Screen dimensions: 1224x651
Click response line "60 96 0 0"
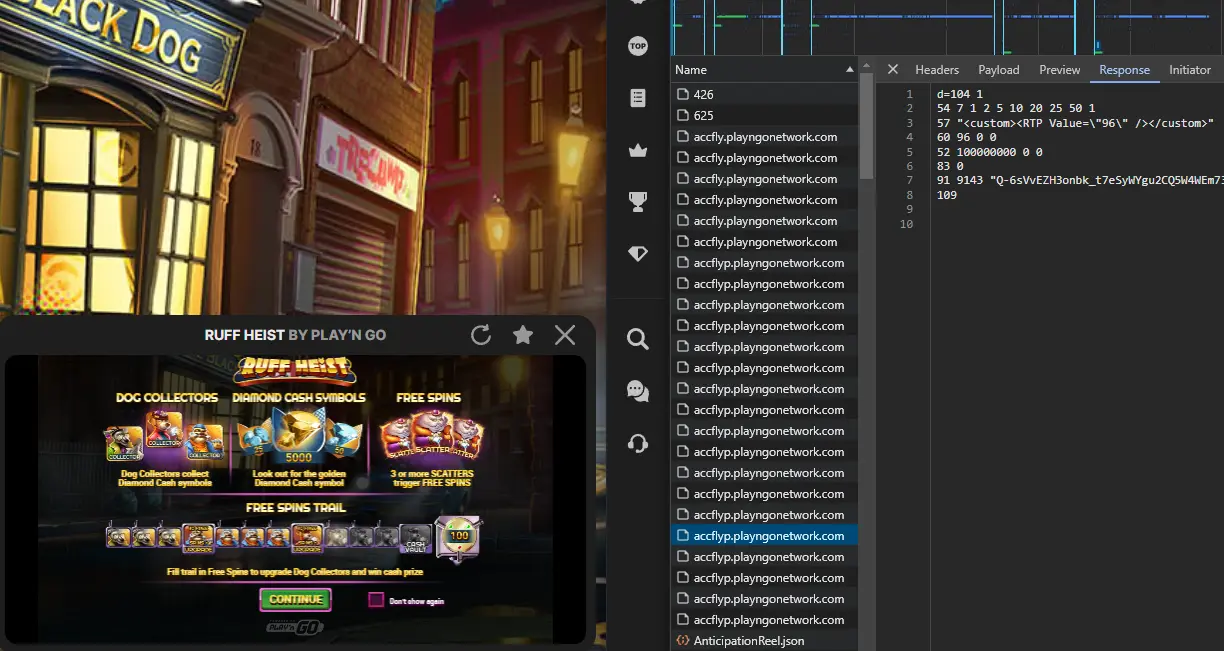coord(967,137)
